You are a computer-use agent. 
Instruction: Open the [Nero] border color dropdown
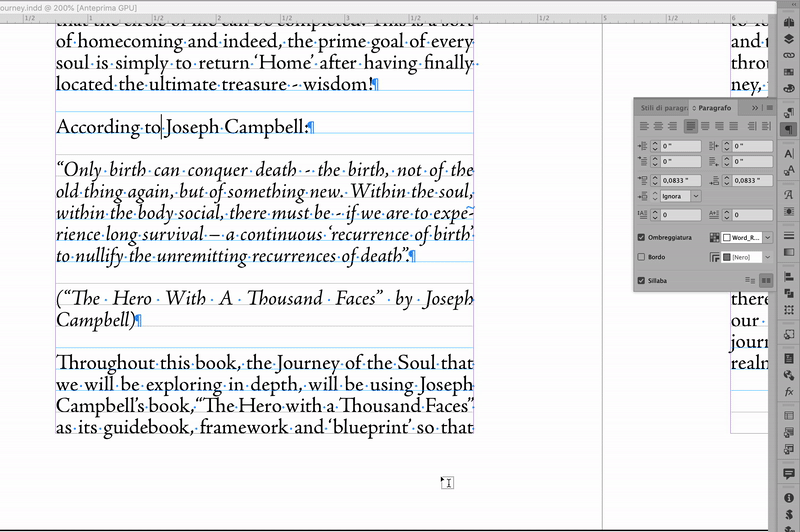point(767,257)
